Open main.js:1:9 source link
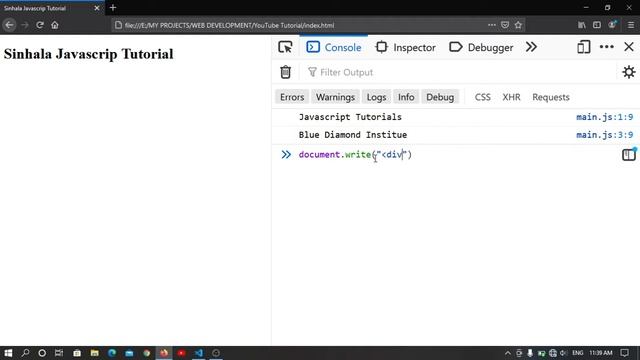 (x=604, y=117)
